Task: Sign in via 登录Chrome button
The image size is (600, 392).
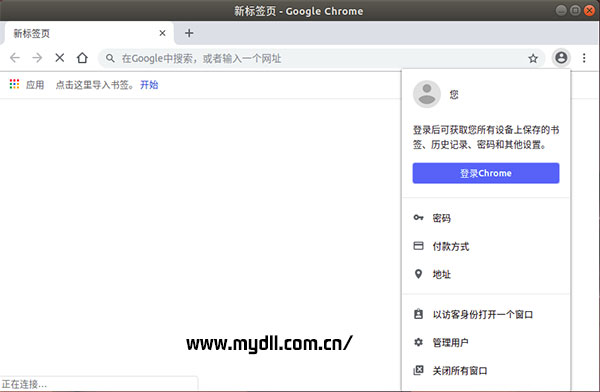Action: [x=486, y=173]
